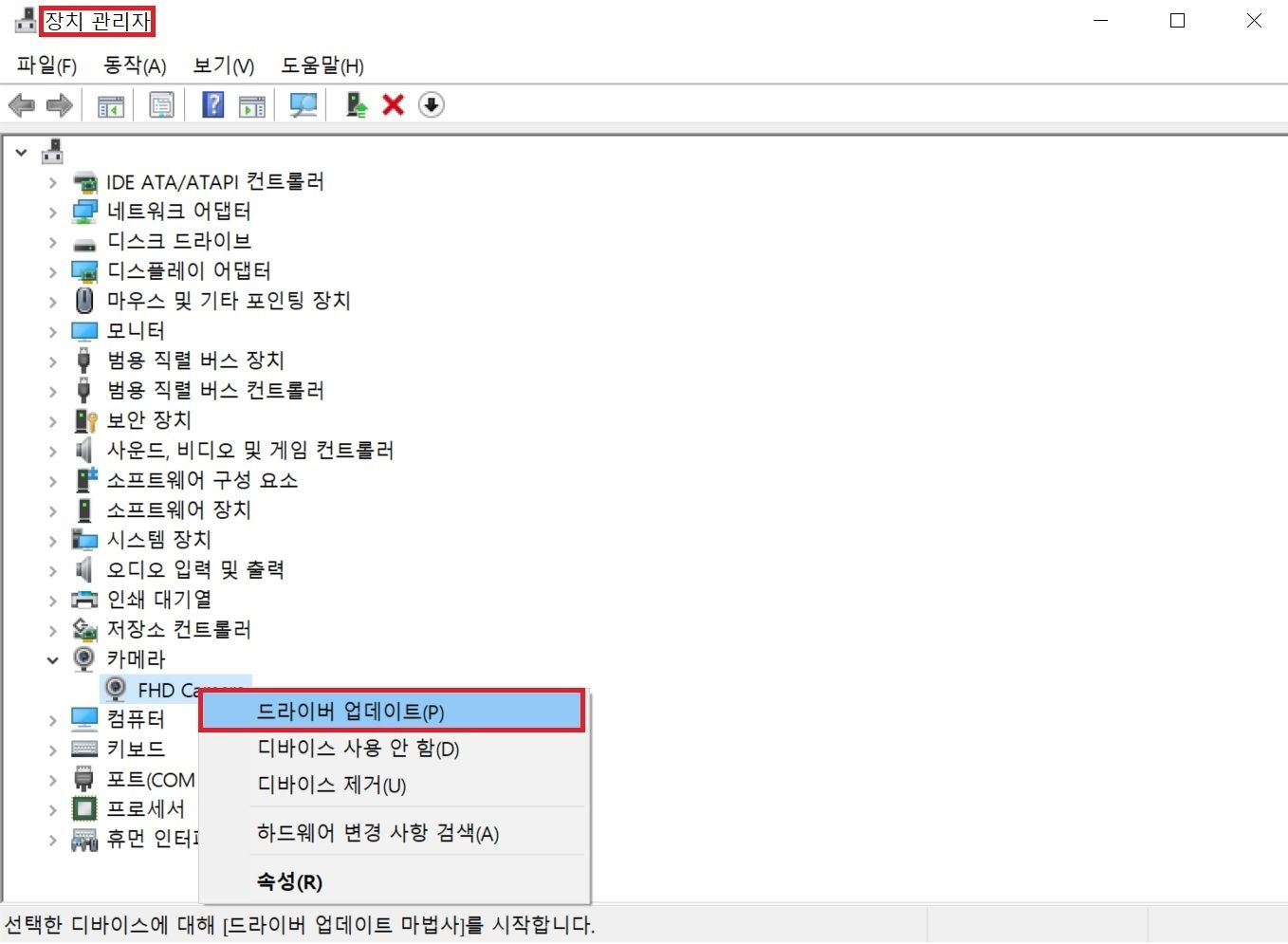
Task: Expand the 디스플레이 어댑터 node
Action: 53,272
